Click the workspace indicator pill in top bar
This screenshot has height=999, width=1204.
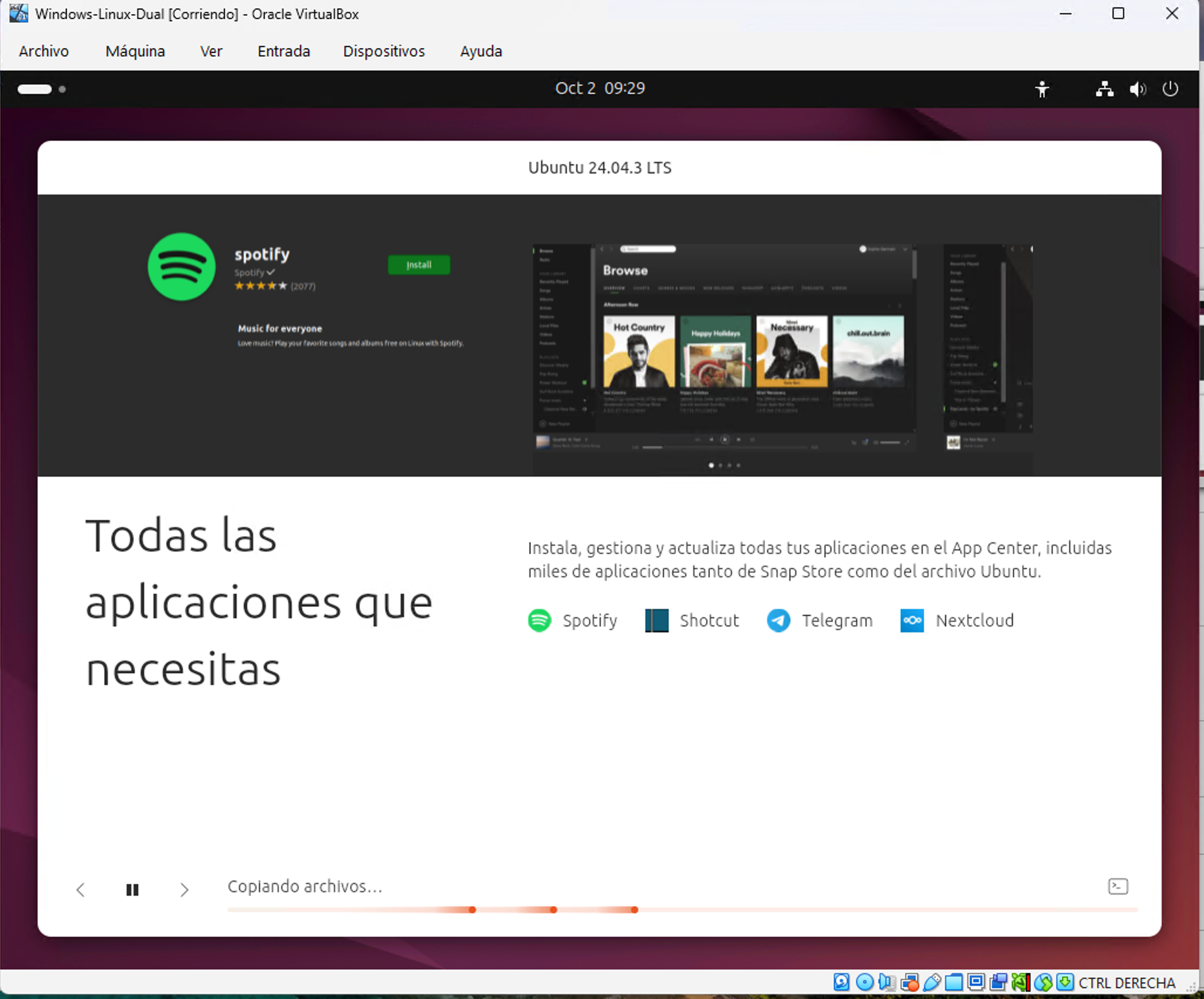coord(35,89)
